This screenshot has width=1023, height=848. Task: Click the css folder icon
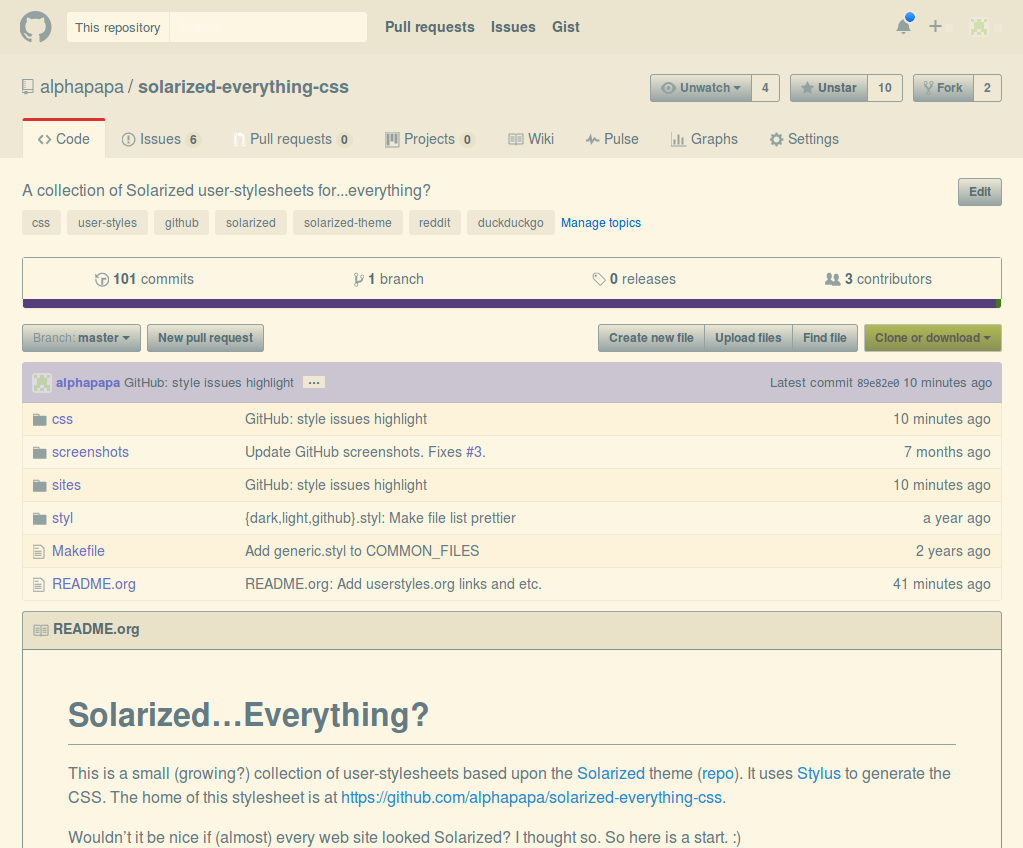coord(40,419)
